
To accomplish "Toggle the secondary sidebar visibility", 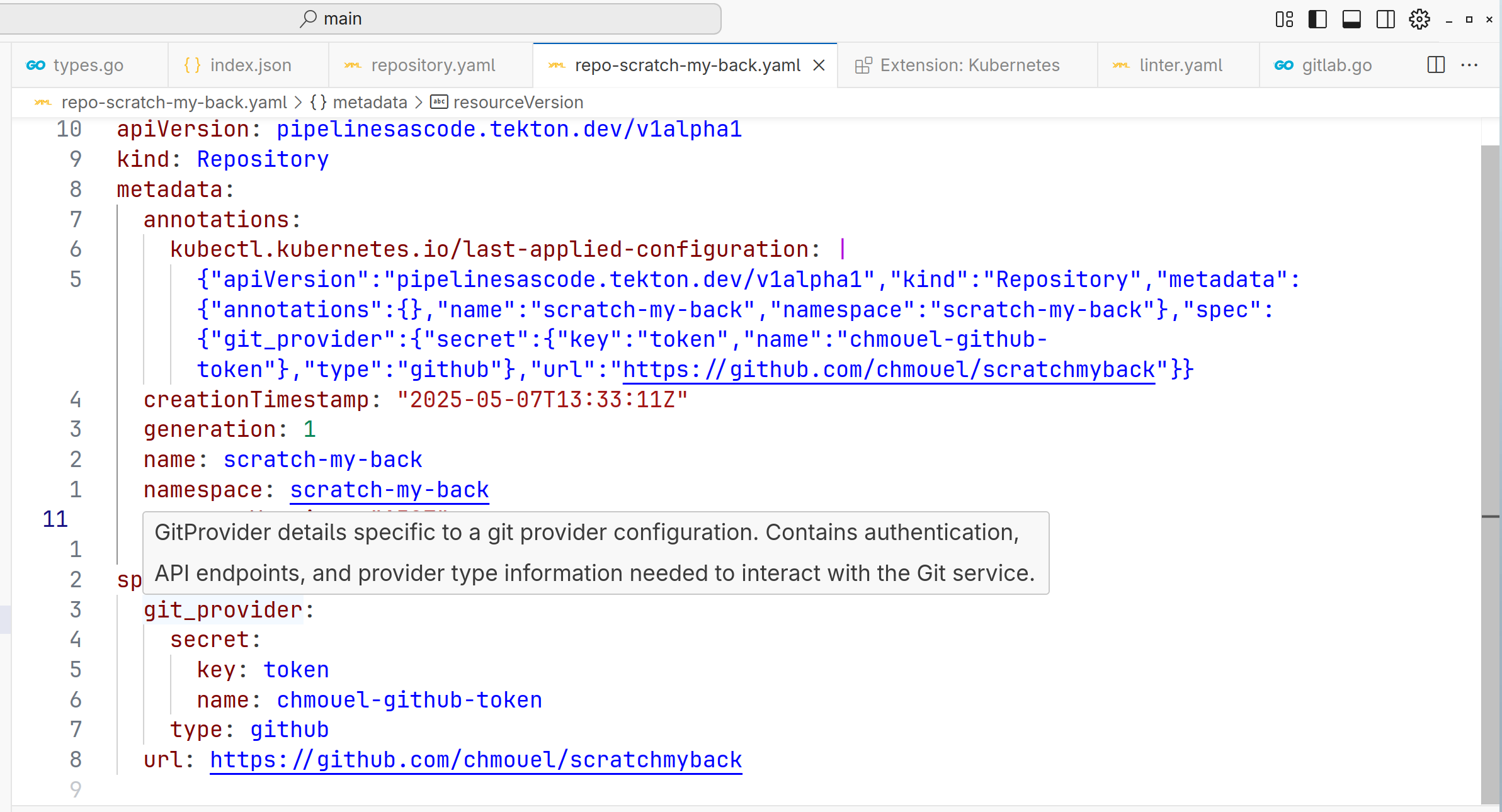I will pos(1385,19).
